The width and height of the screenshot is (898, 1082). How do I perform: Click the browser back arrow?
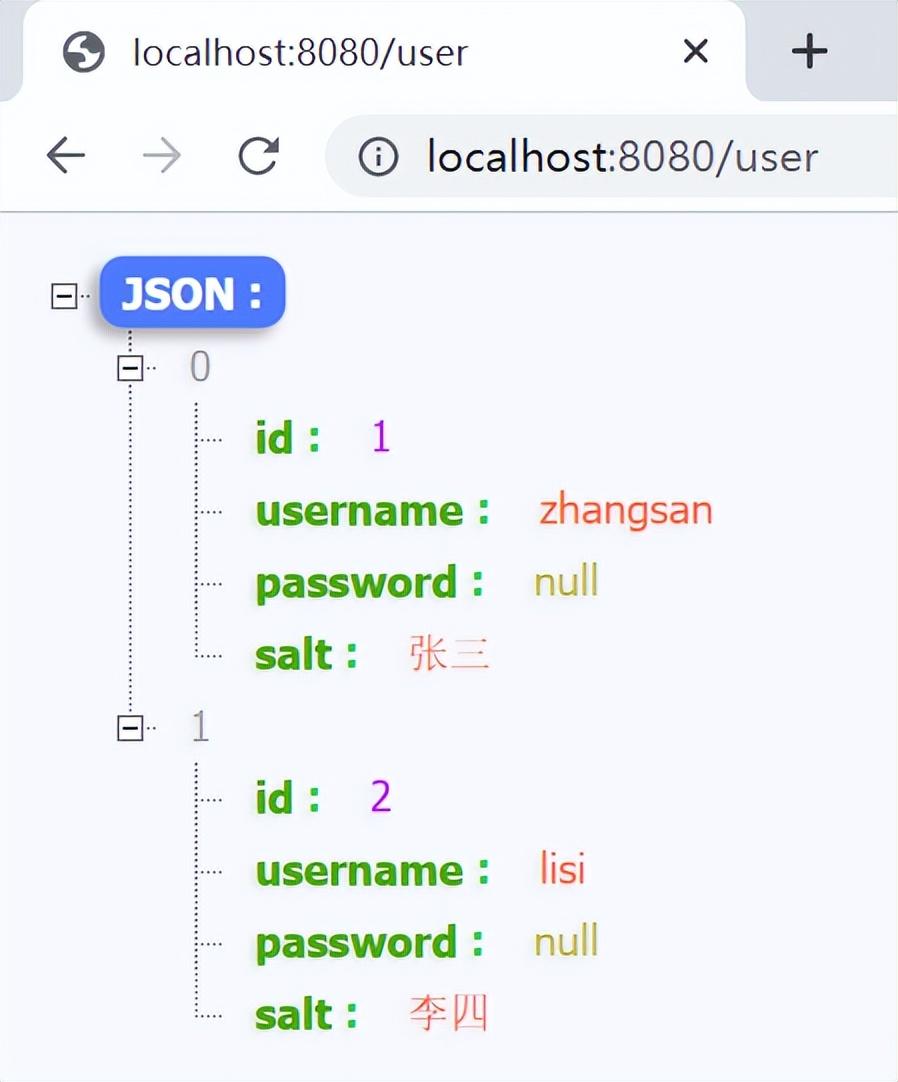click(66, 156)
